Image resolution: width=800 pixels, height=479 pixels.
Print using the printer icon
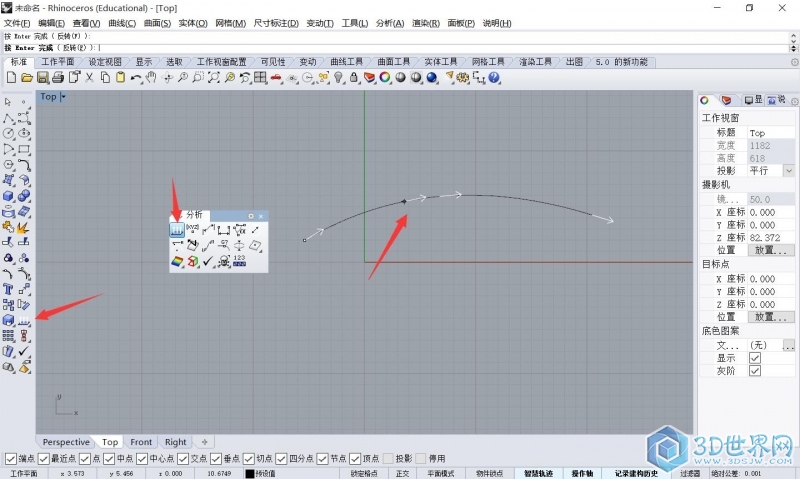tap(58, 78)
